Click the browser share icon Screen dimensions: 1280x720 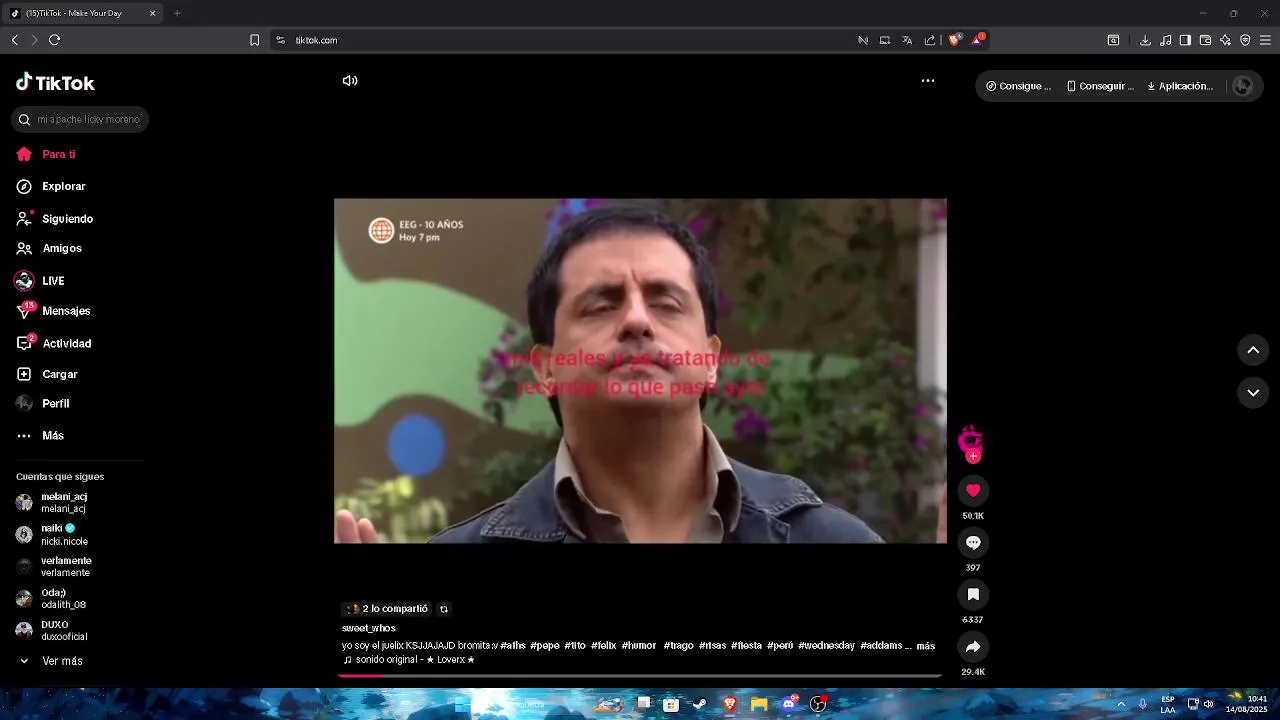[x=930, y=40]
